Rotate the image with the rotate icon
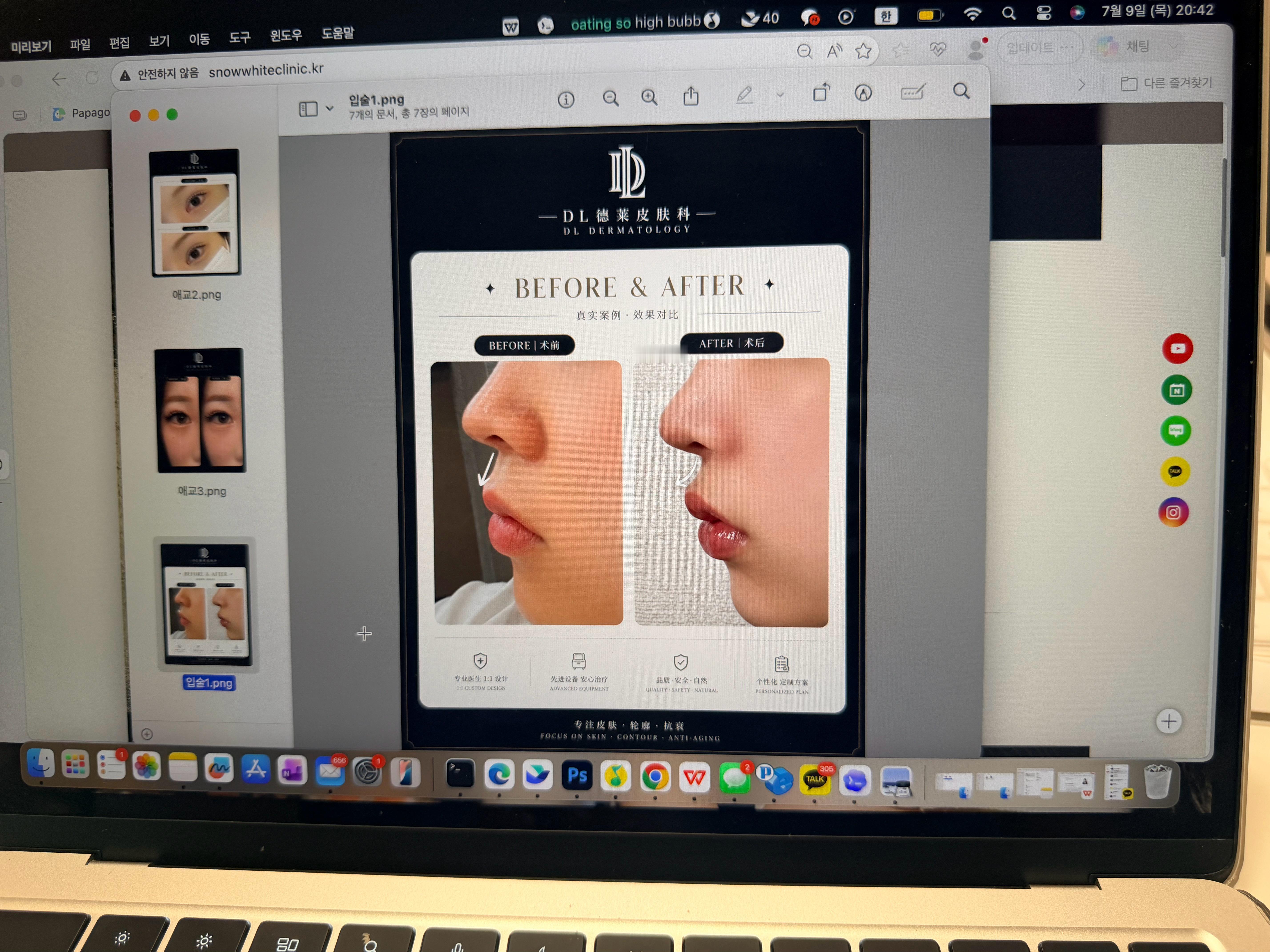 [822, 92]
